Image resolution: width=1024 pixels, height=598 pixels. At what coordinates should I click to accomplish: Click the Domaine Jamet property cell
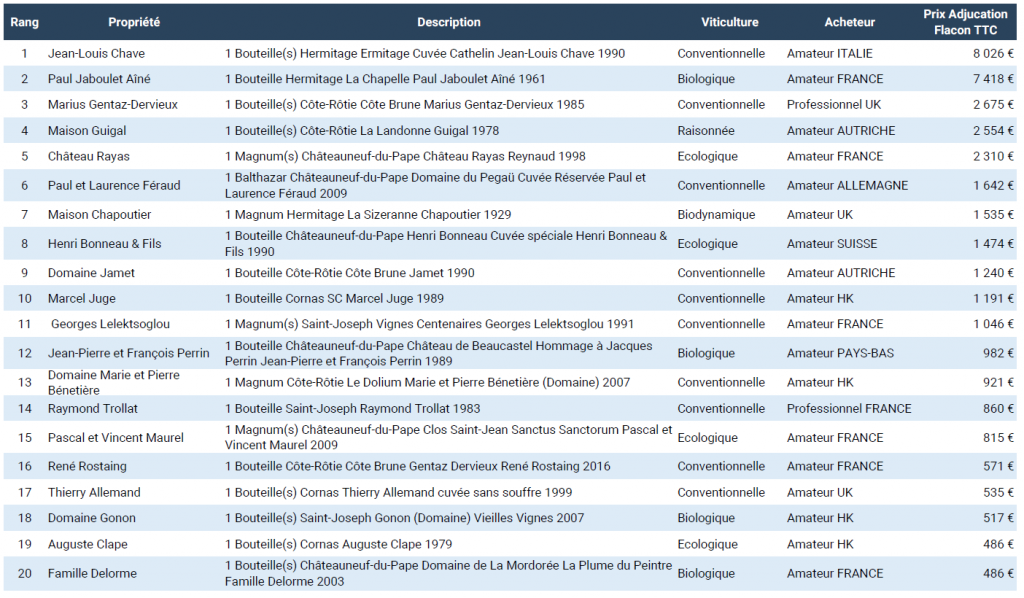point(91,273)
